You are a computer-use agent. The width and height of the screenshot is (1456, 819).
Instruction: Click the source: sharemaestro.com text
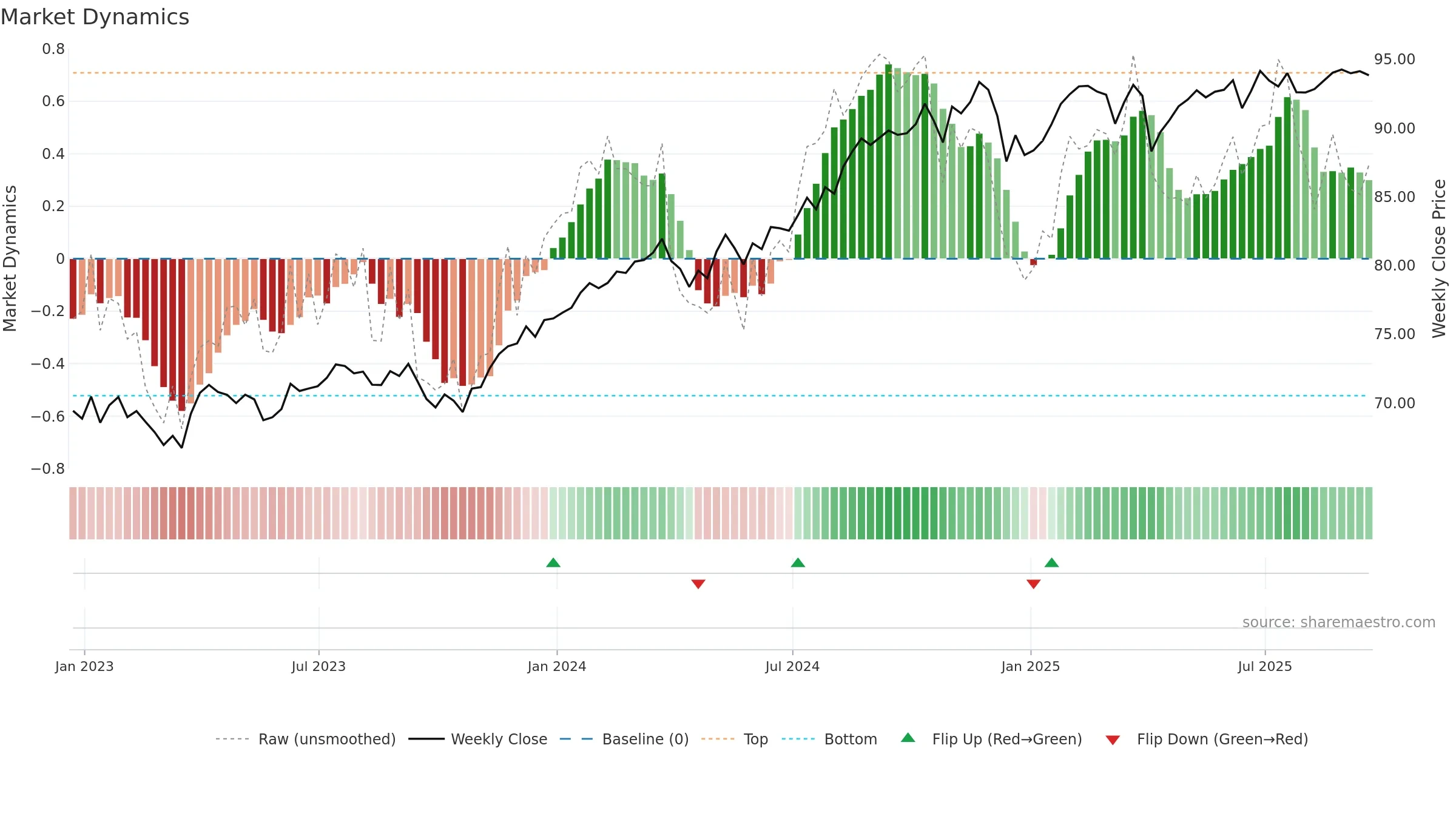point(1339,622)
